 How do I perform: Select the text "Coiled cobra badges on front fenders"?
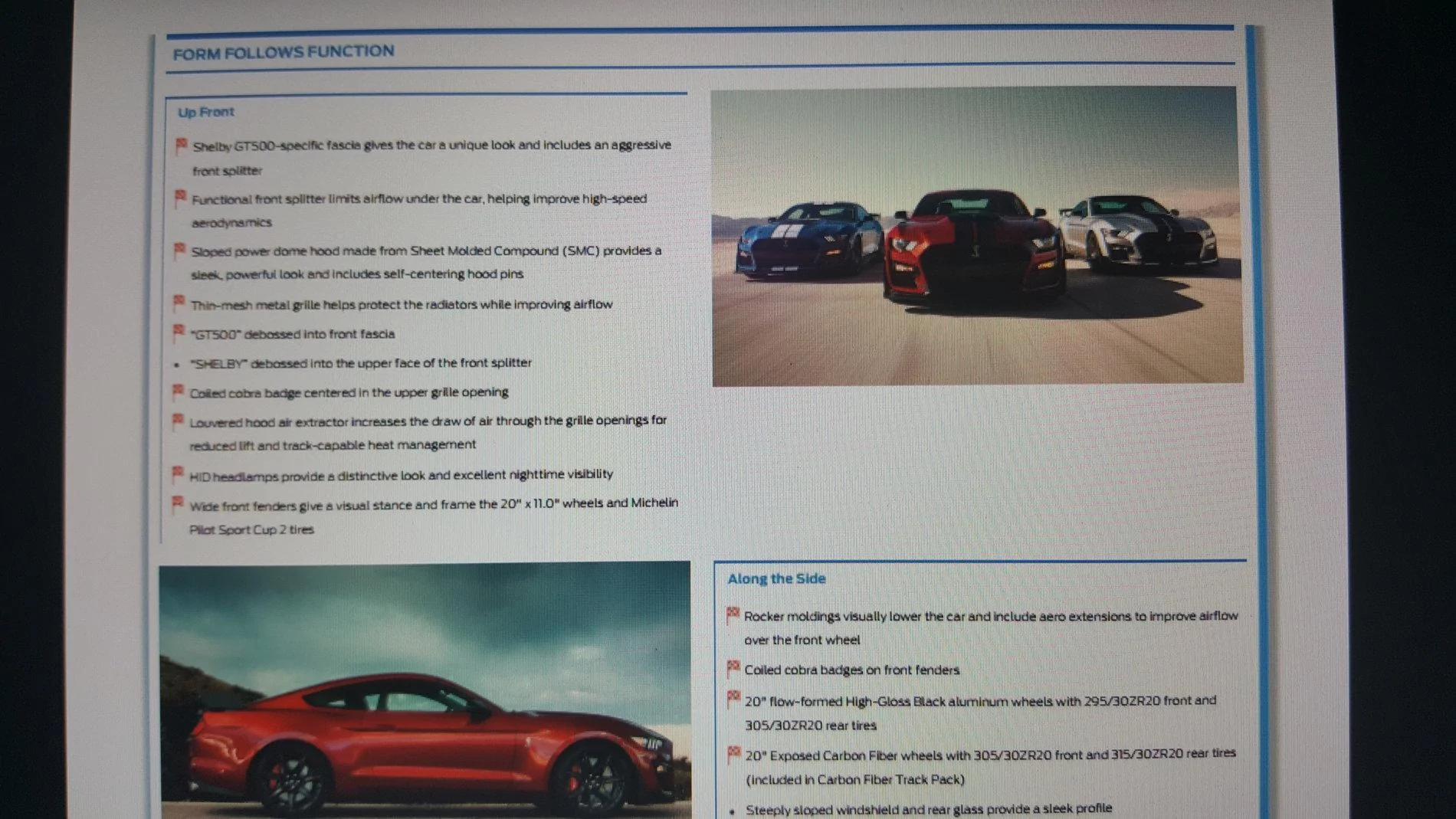click(x=851, y=670)
